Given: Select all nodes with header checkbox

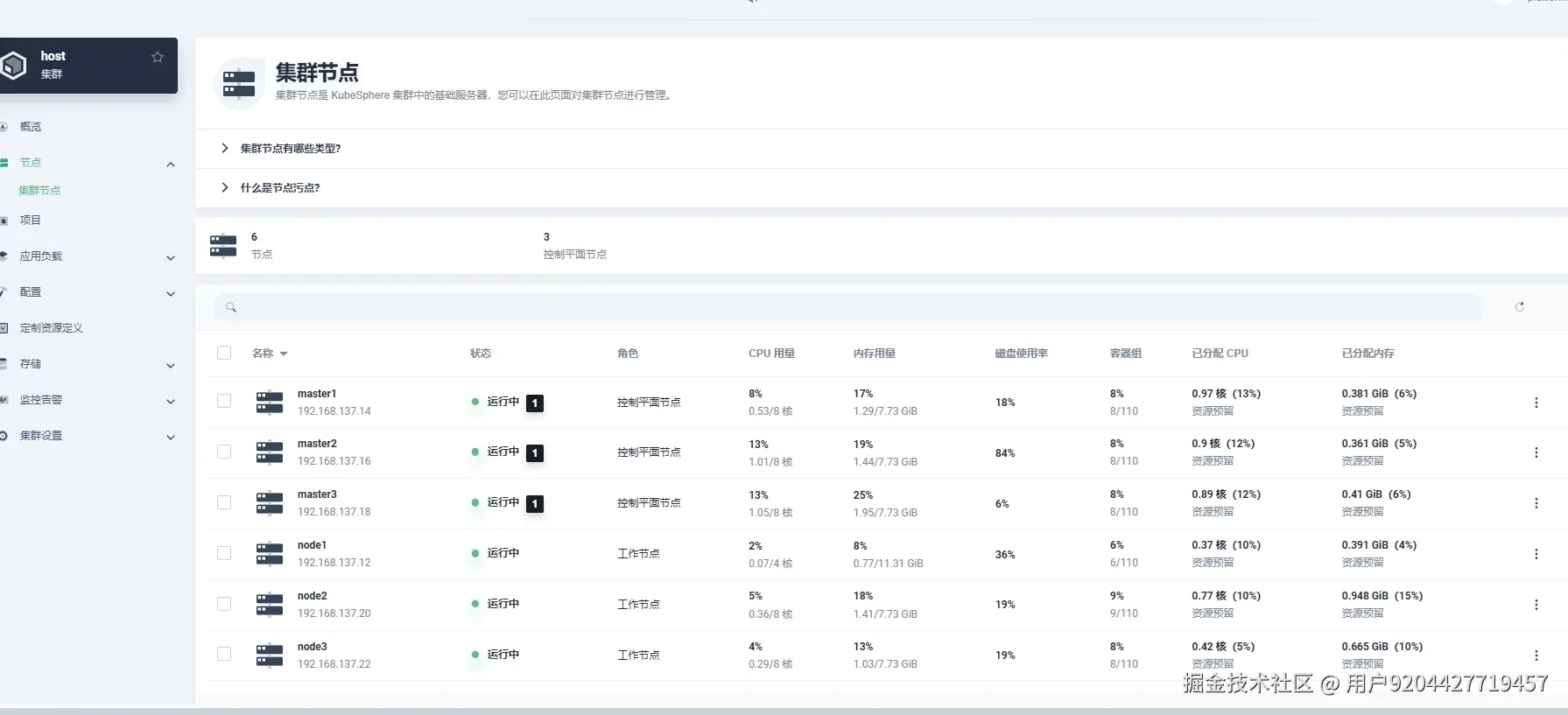Looking at the screenshot, I should point(224,353).
